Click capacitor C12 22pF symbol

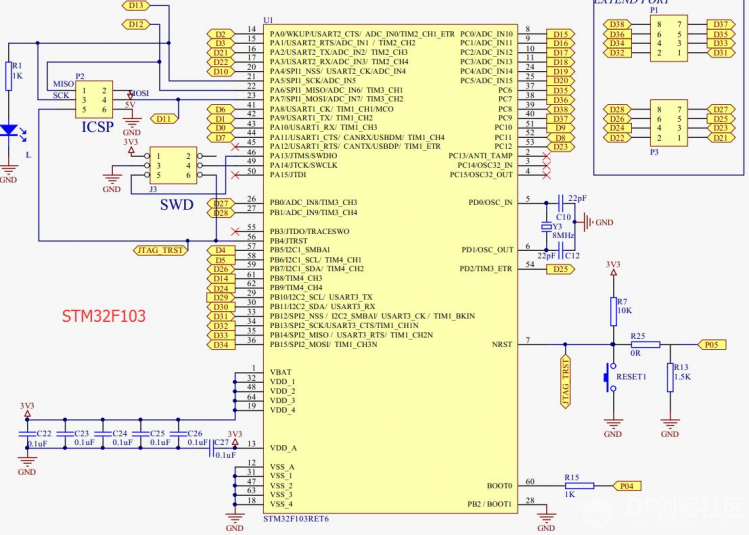(561, 250)
